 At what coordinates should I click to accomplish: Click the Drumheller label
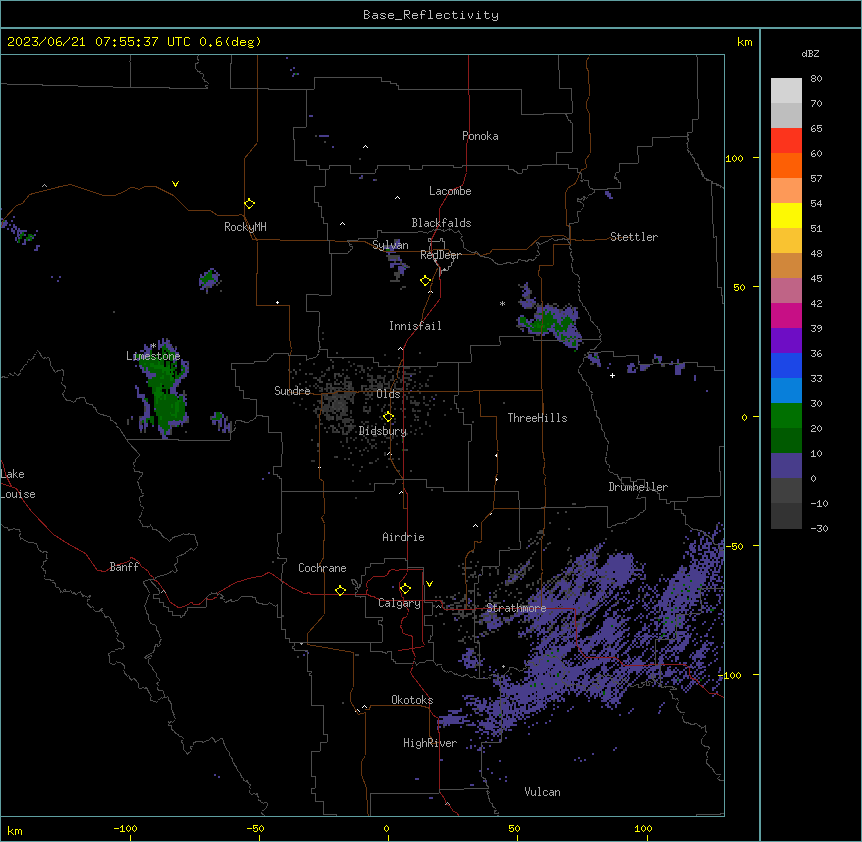[638, 487]
